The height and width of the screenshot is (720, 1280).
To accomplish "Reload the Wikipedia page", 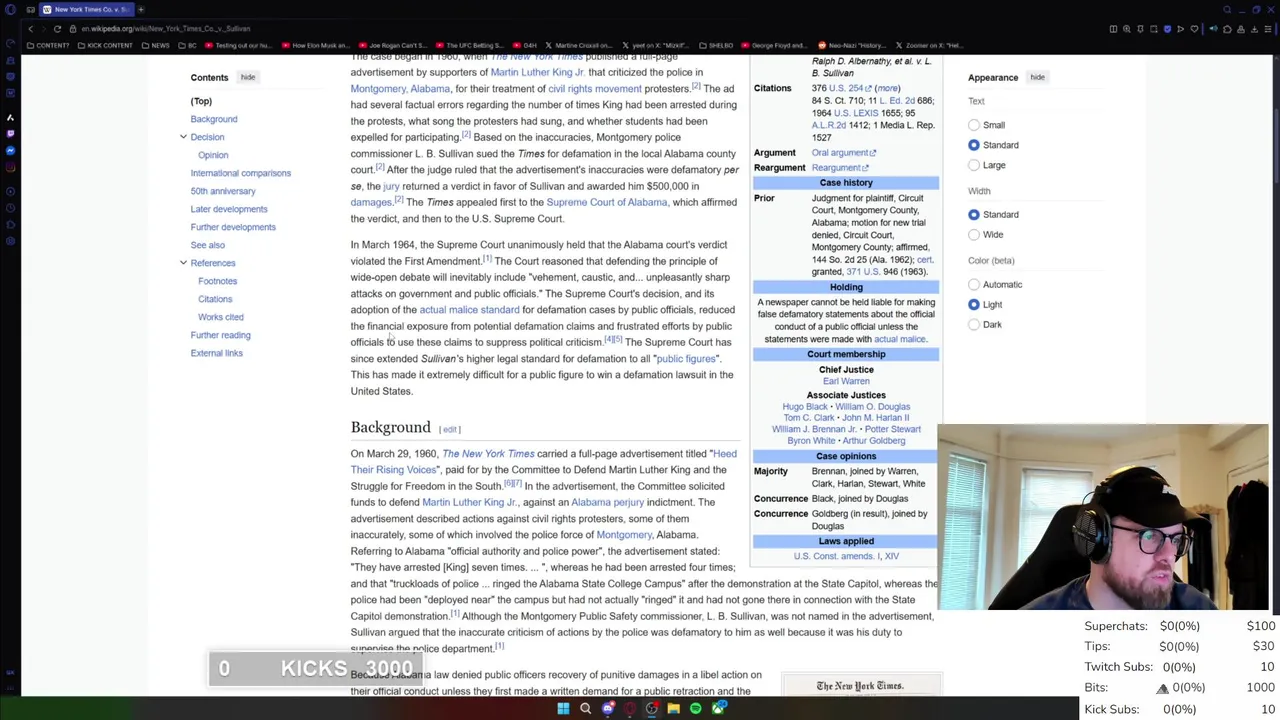I will [57, 29].
